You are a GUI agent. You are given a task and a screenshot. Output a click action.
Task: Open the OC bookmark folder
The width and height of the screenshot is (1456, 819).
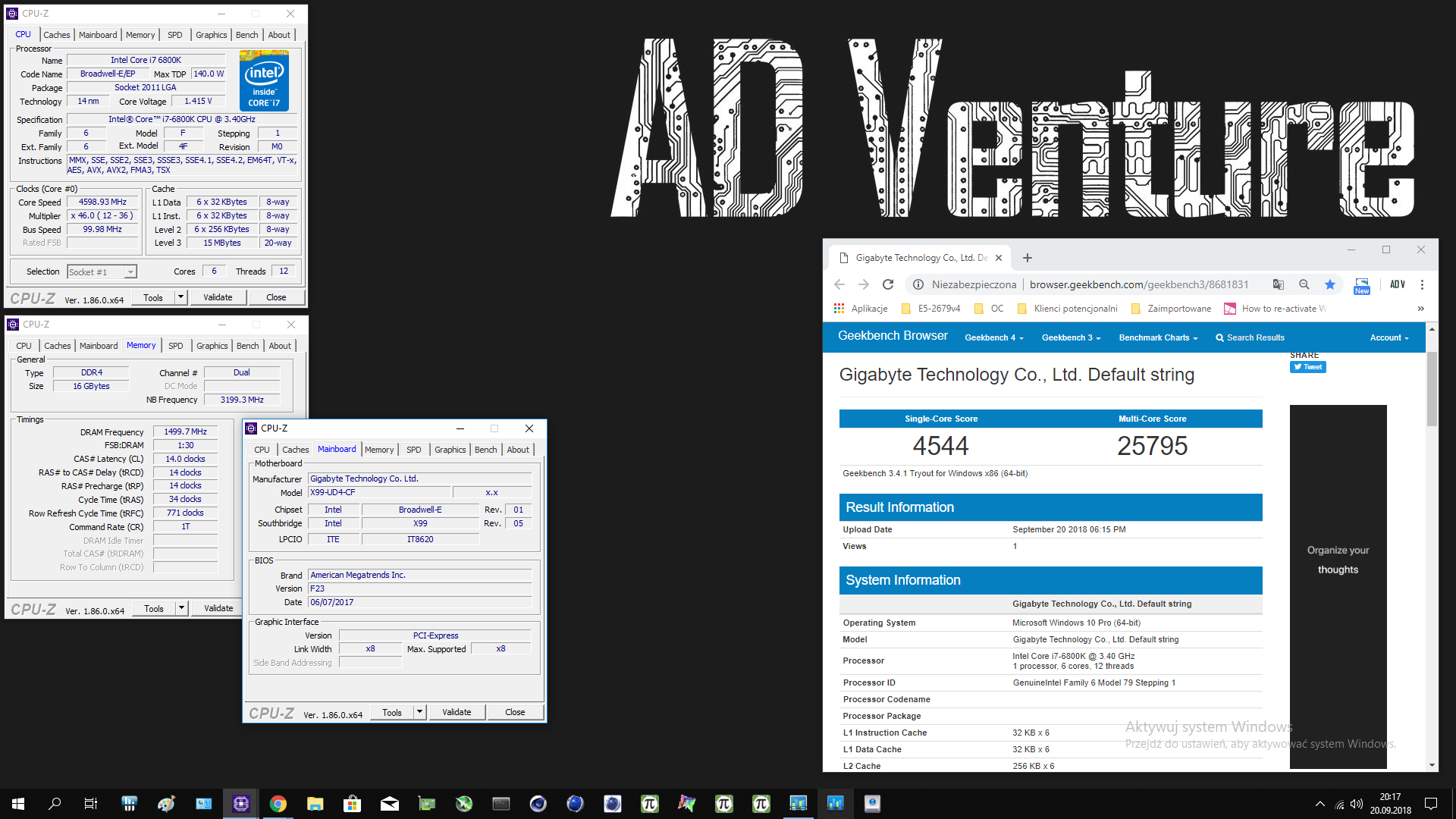(x=989, y=309)
